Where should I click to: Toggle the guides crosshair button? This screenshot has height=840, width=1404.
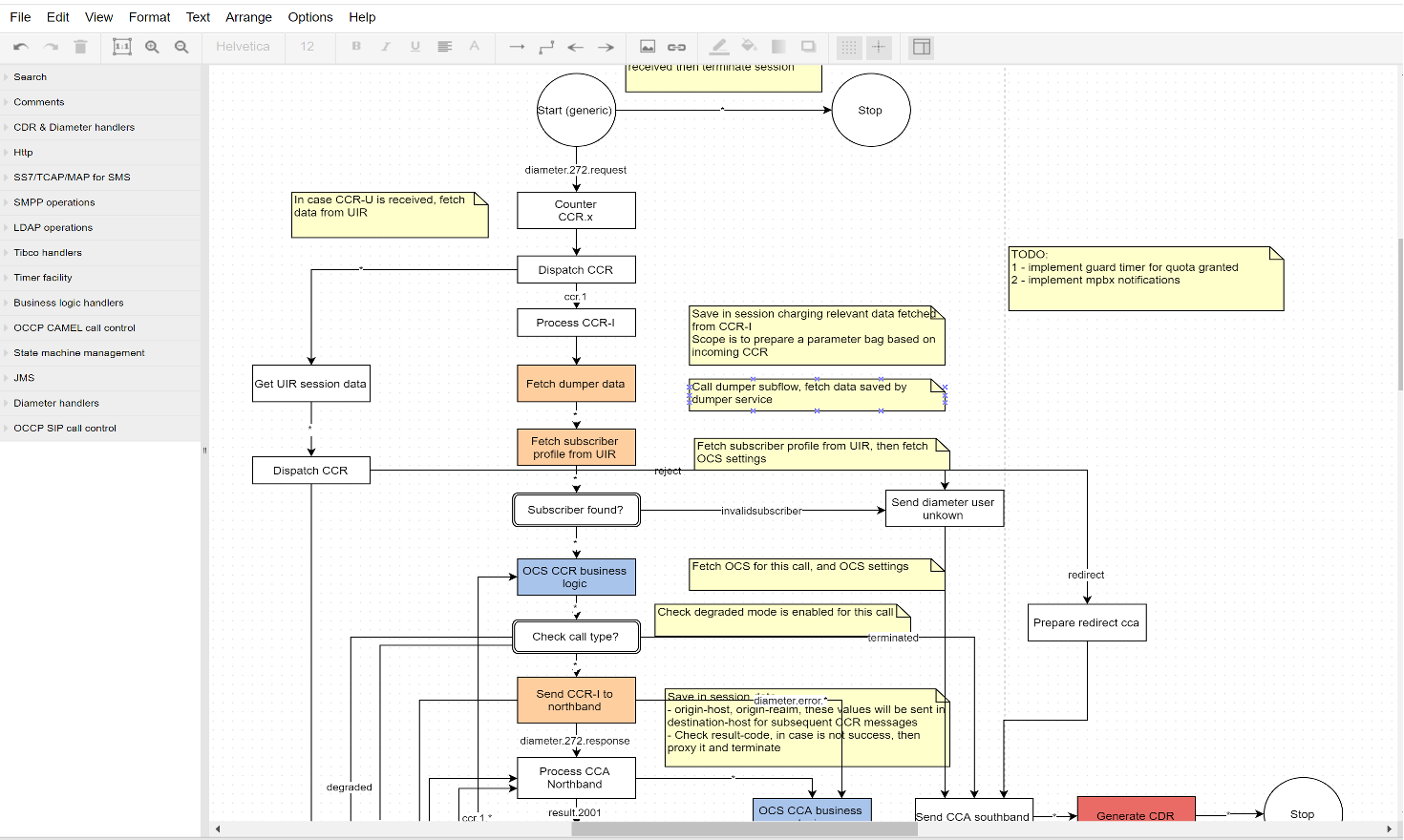click(x=879, y=47)
